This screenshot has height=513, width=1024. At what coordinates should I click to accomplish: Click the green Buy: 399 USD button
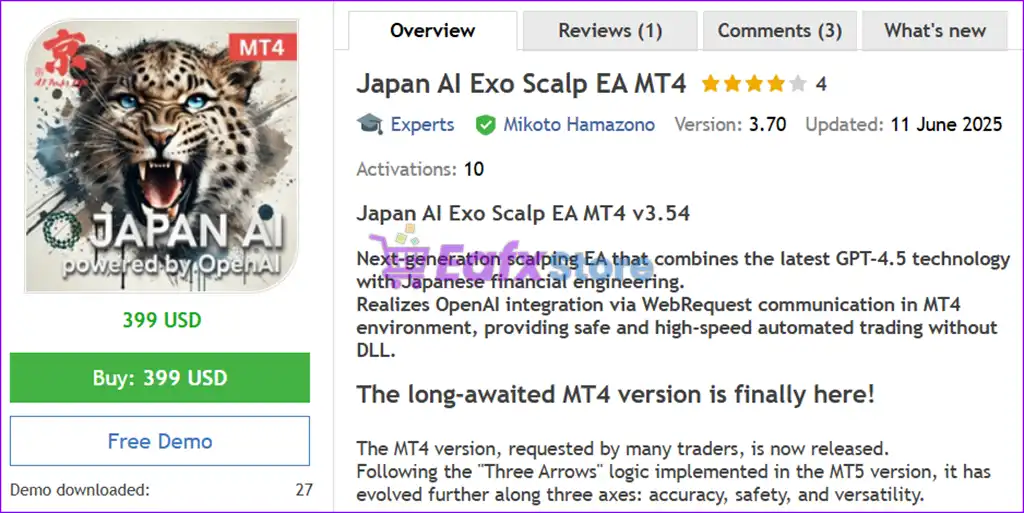(160, 378)
